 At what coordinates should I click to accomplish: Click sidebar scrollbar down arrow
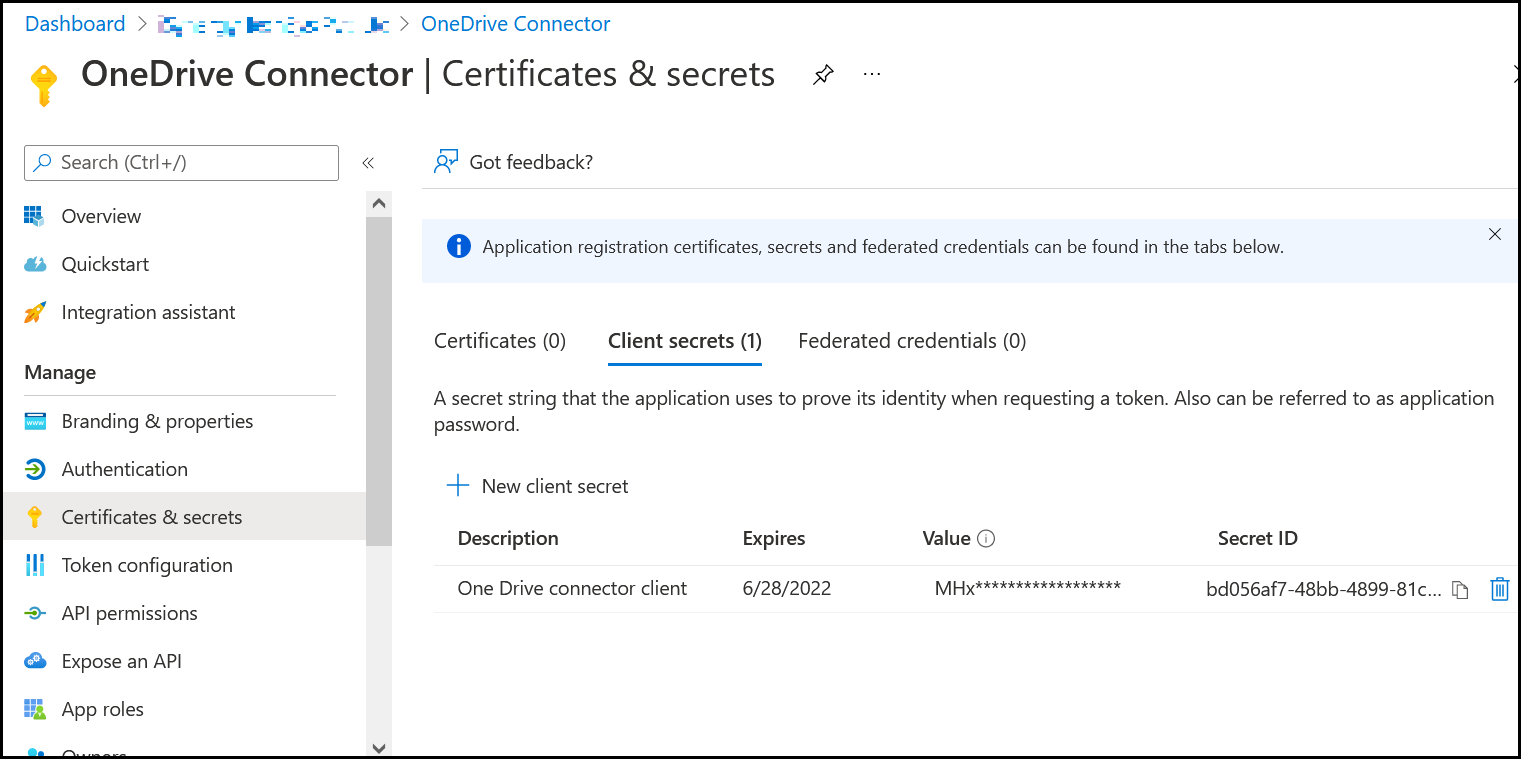click(x=379, y=748)
